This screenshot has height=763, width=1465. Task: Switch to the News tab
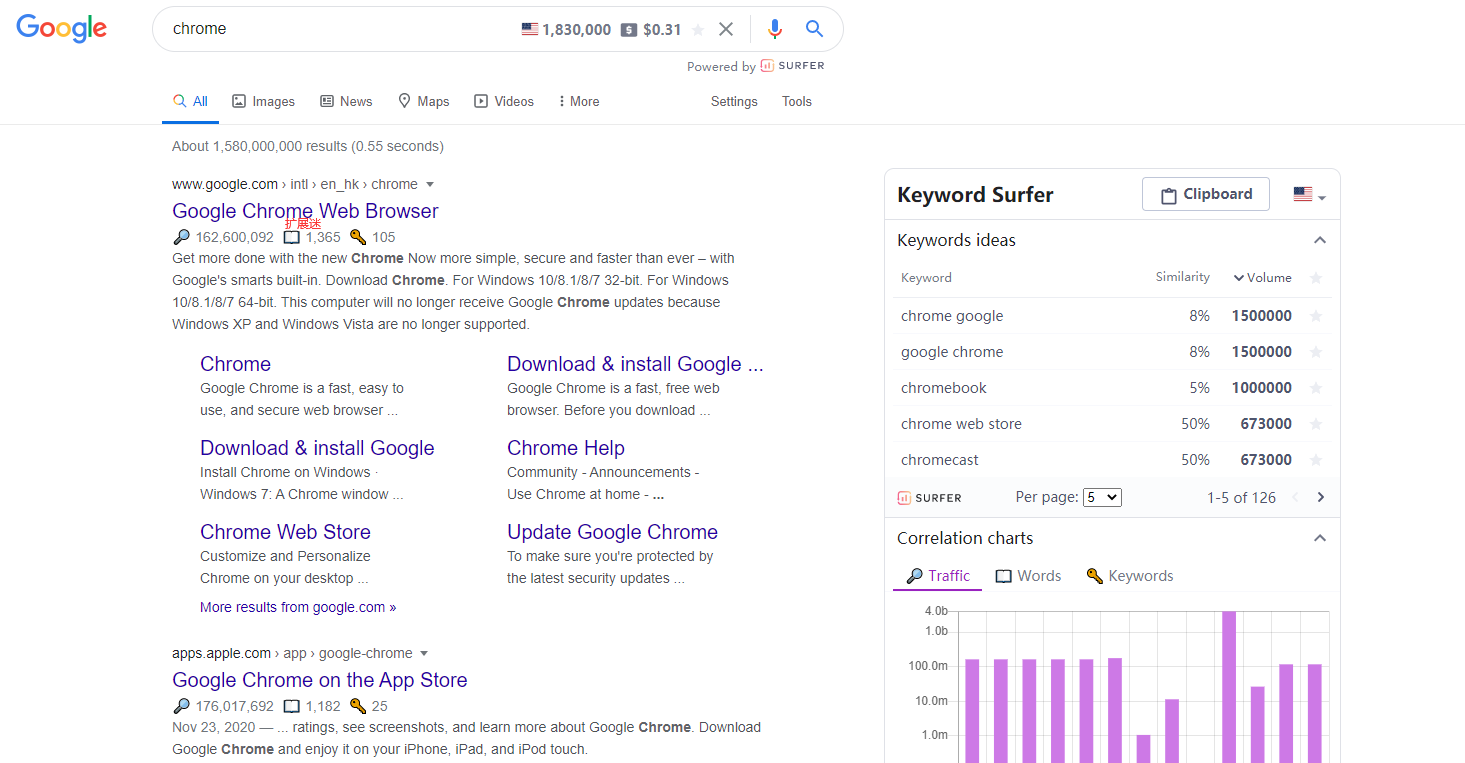click(x=346, y=101)
